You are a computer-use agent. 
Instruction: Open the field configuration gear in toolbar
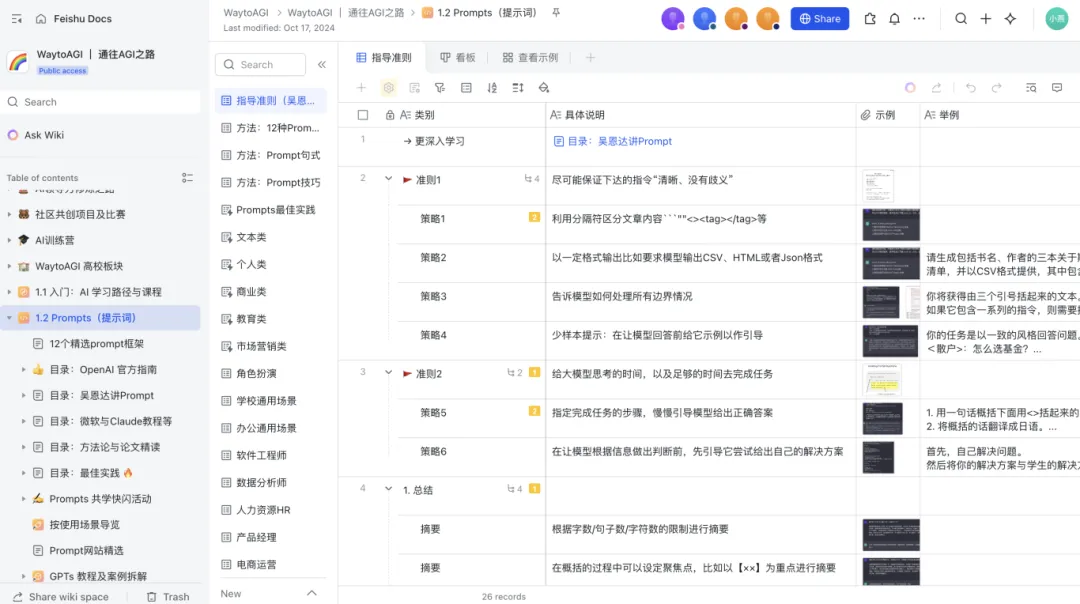[x=388, y=87]
